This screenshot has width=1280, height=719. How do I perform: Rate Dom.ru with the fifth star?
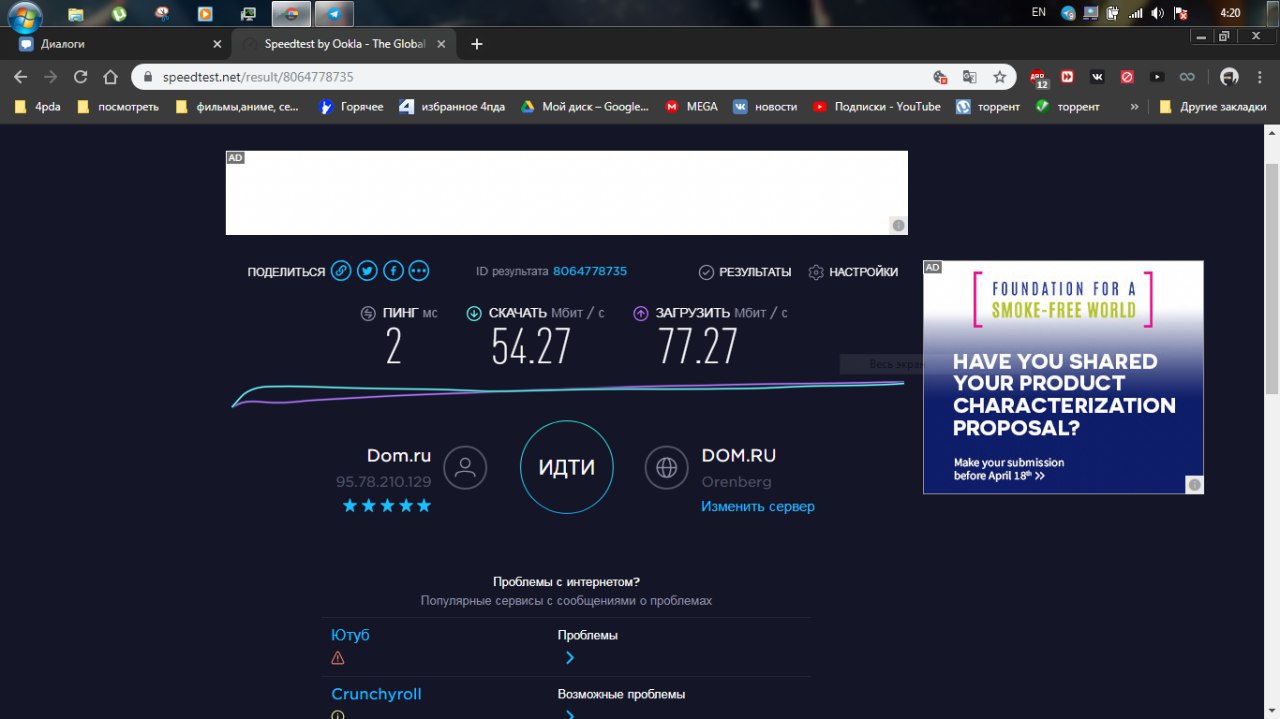[424, 506]
